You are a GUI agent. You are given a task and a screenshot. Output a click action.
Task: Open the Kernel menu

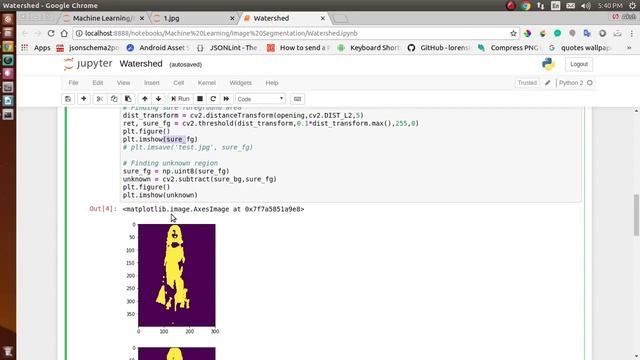point(207,83)
